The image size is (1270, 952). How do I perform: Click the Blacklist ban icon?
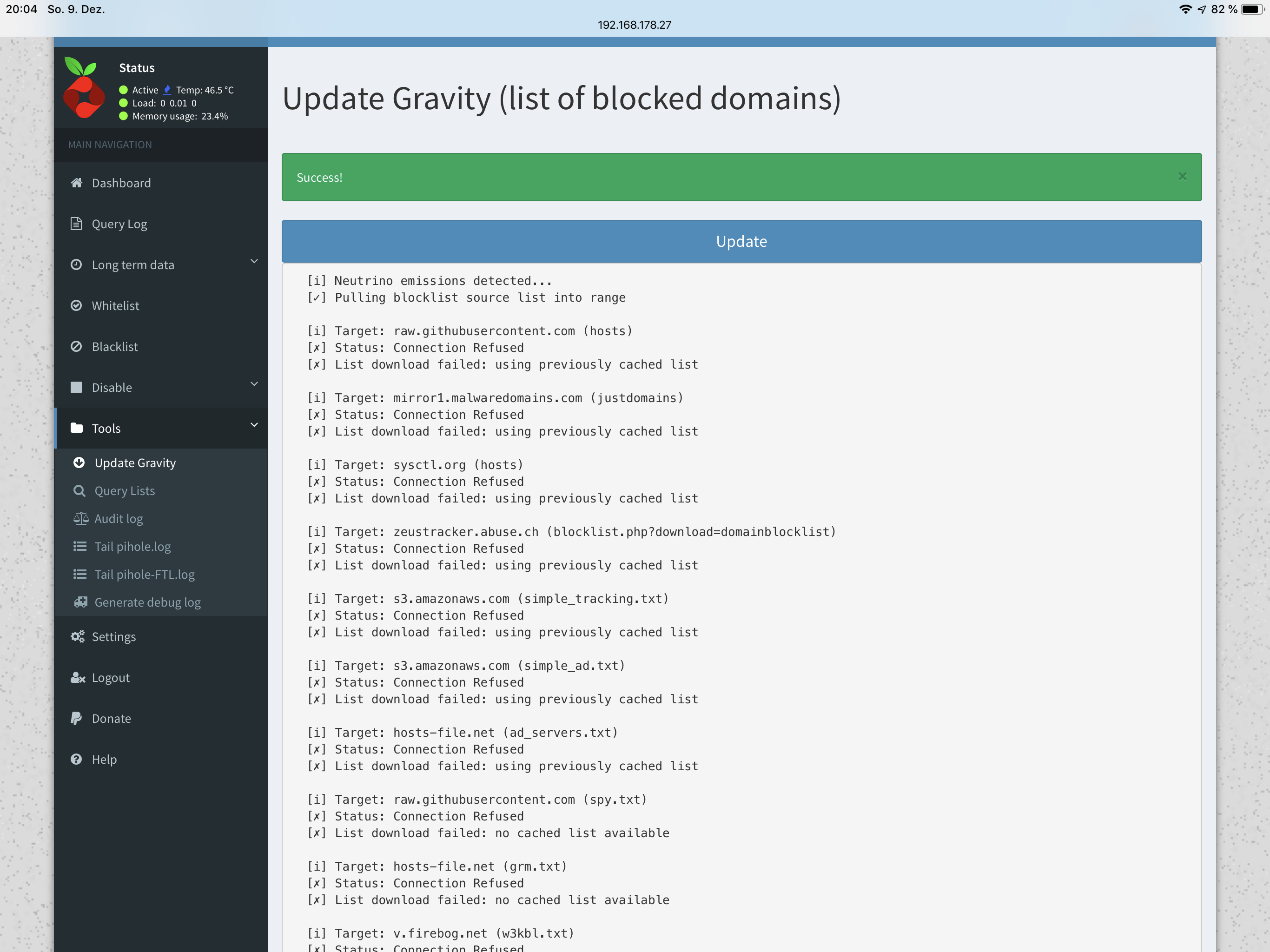77,346
